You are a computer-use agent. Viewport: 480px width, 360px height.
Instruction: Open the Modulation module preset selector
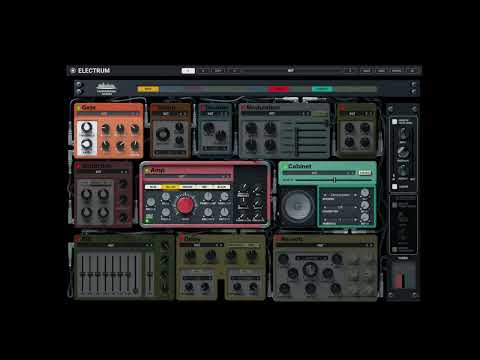(x=276, y=114)
